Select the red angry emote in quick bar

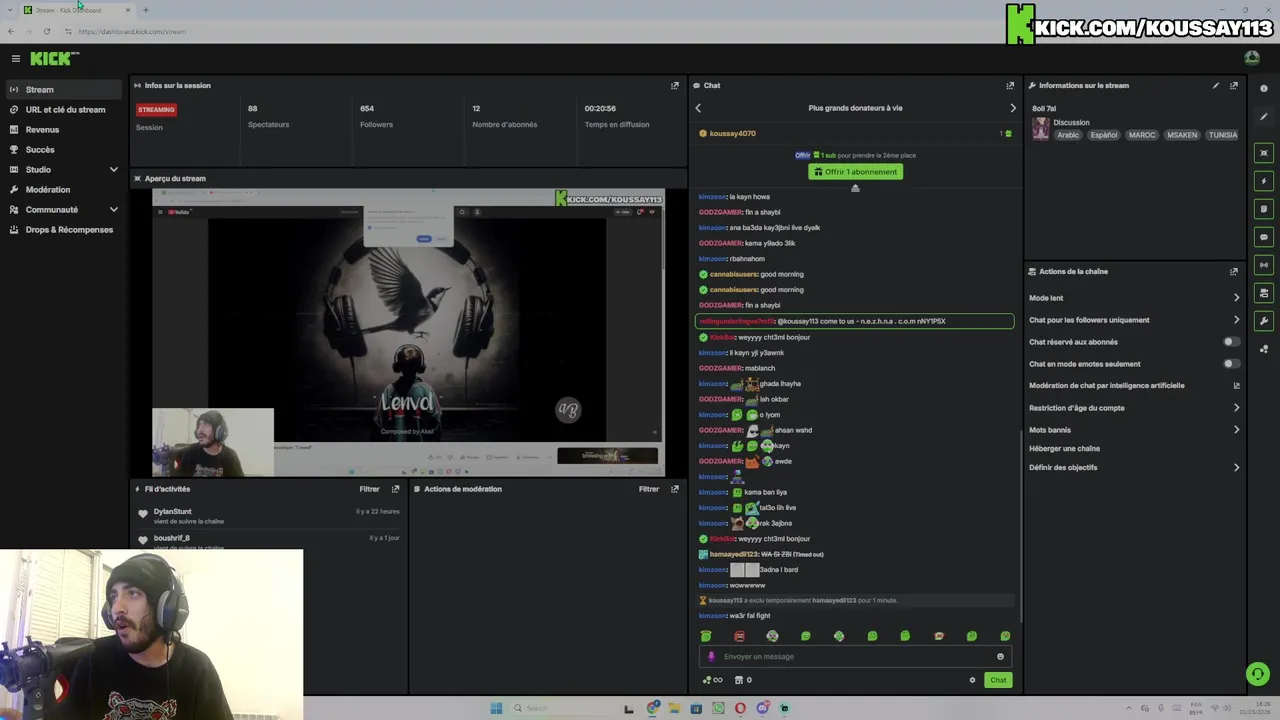739,636
